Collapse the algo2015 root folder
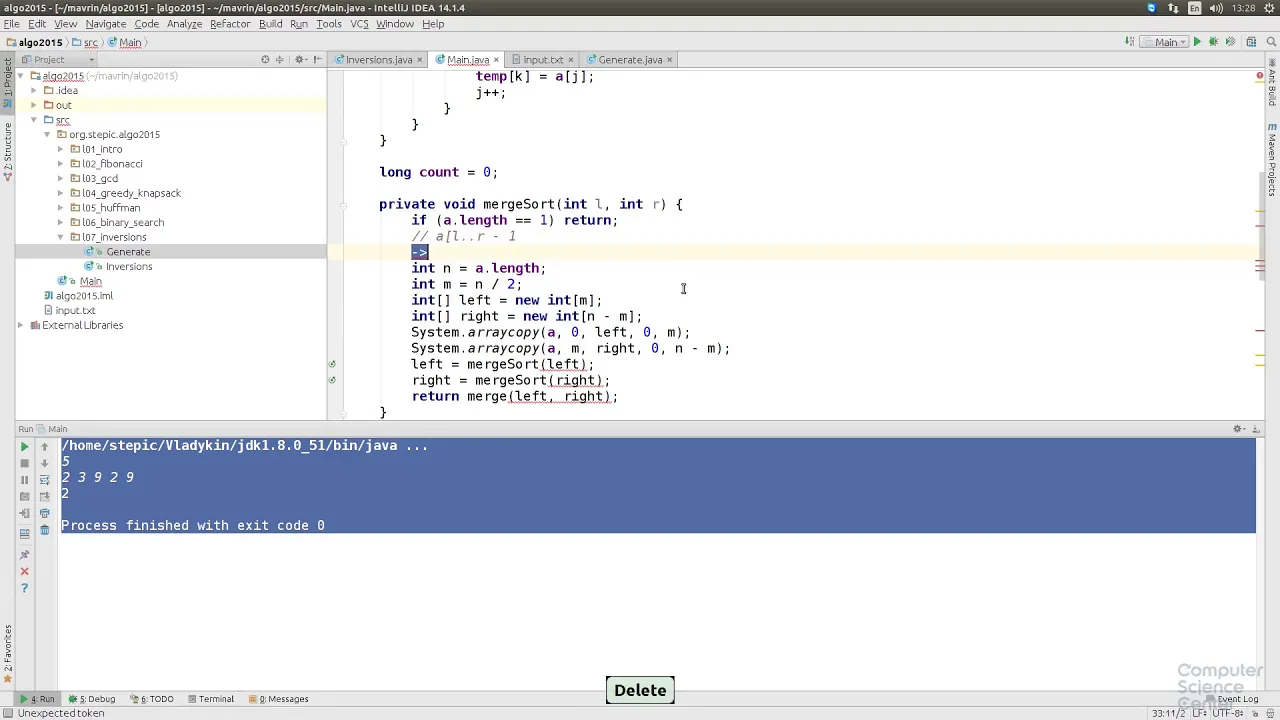Screen dimensions: 1280x720 (21, 76)
